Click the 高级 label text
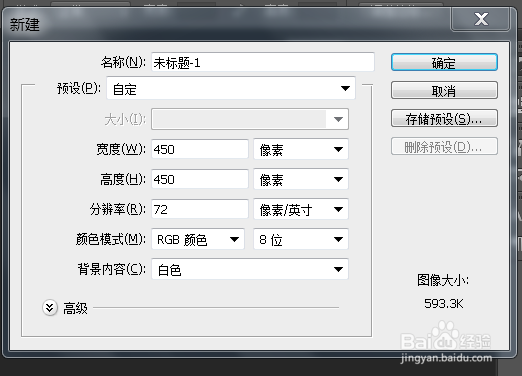This screenshot has height=376, width=522. [x=75, y=308]
